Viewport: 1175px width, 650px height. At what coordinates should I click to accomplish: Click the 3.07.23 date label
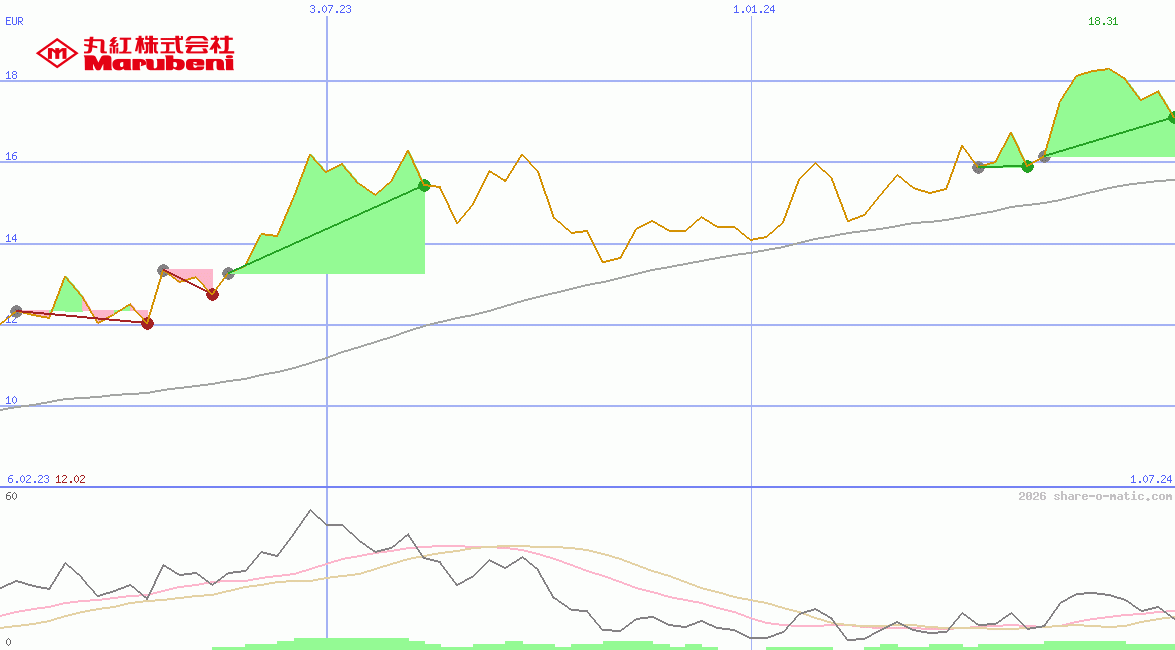tap(330, 8)
